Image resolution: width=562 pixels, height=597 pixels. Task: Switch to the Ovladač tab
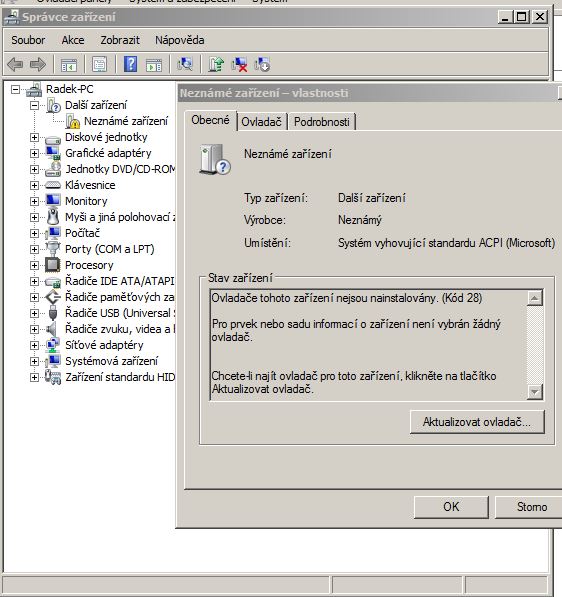[x=262, y=122]
